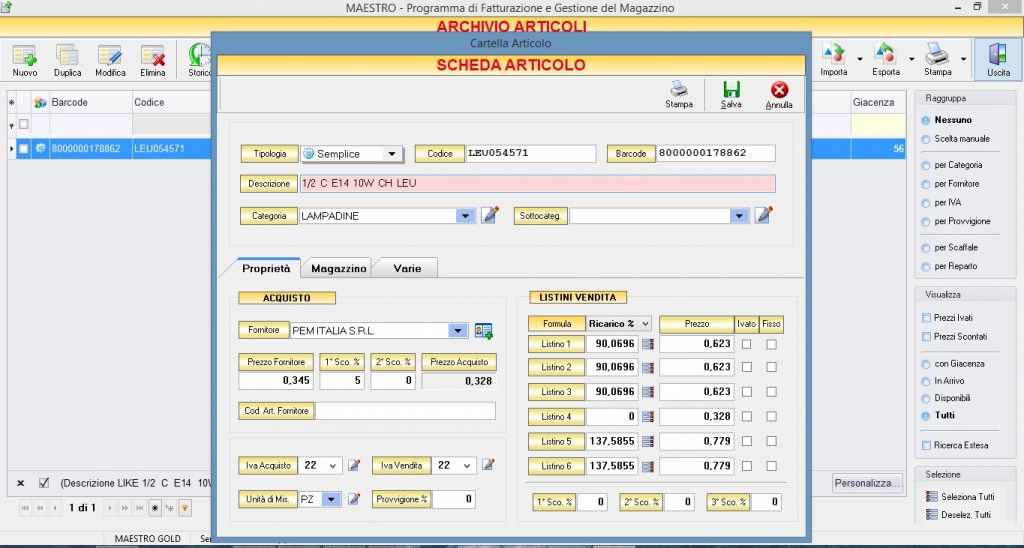
Task: Click the Importa toolbar icon
Action: click(833, 60)
